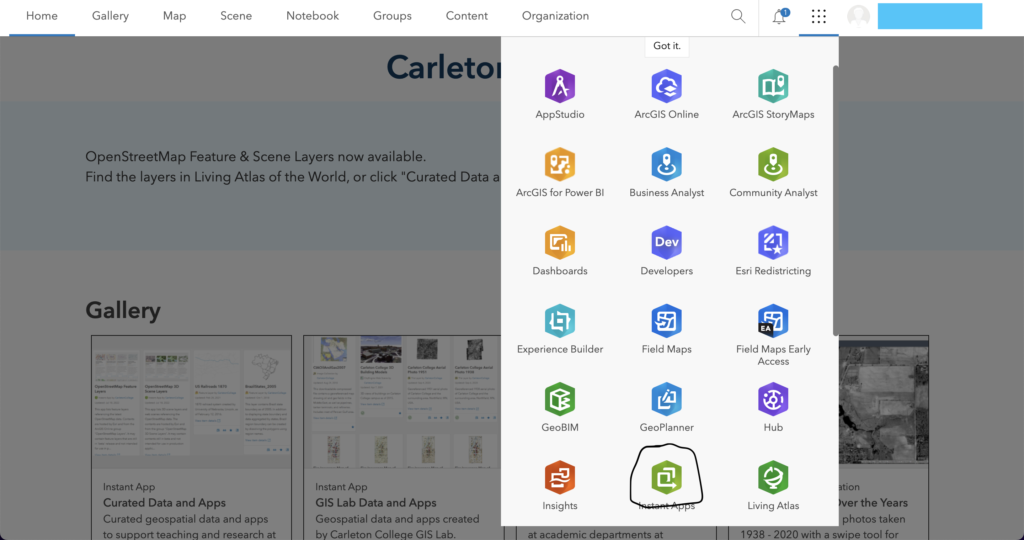Screen dimensions: 1024x540
Task: Go to the Groups tab
Action: tap(392, 16)
